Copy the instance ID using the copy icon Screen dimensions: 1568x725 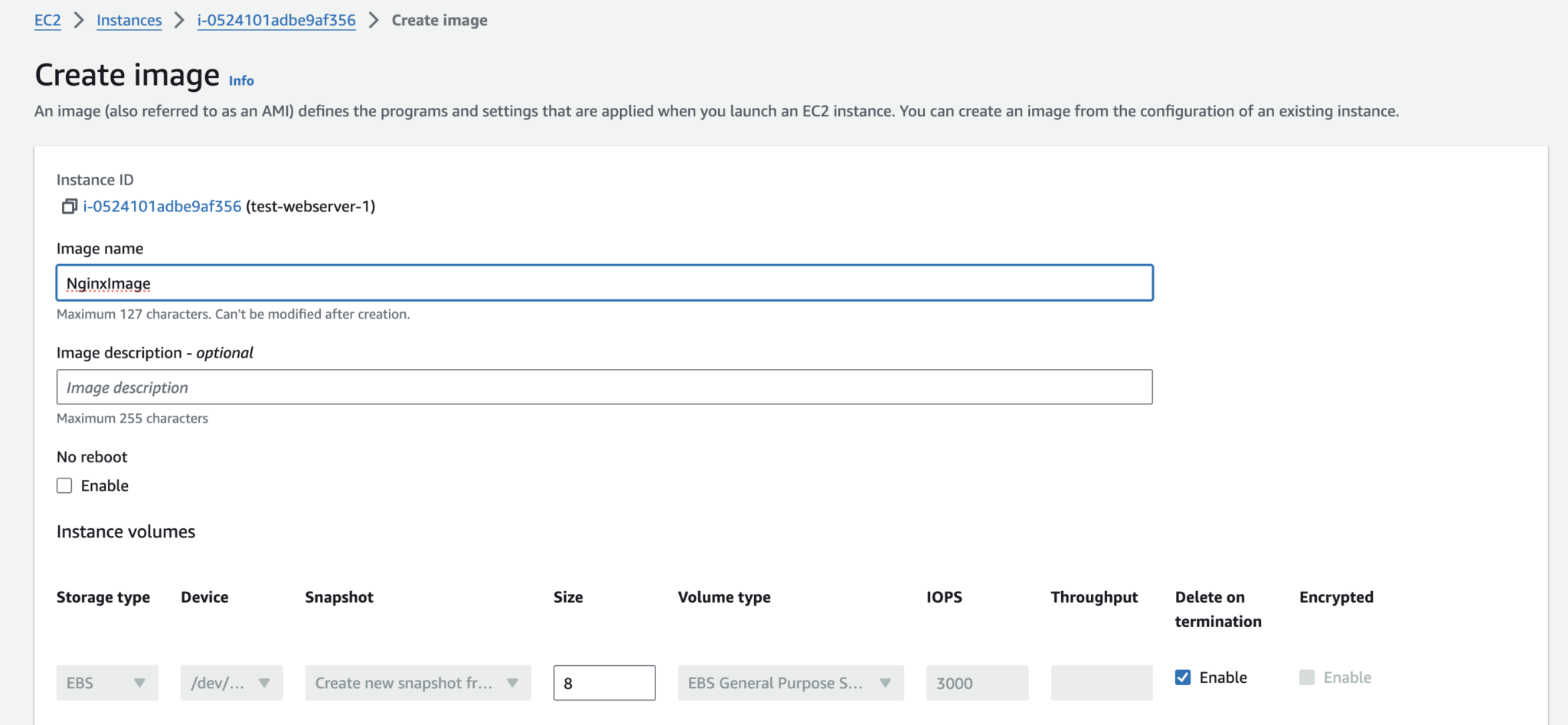(x=68, y=206)
